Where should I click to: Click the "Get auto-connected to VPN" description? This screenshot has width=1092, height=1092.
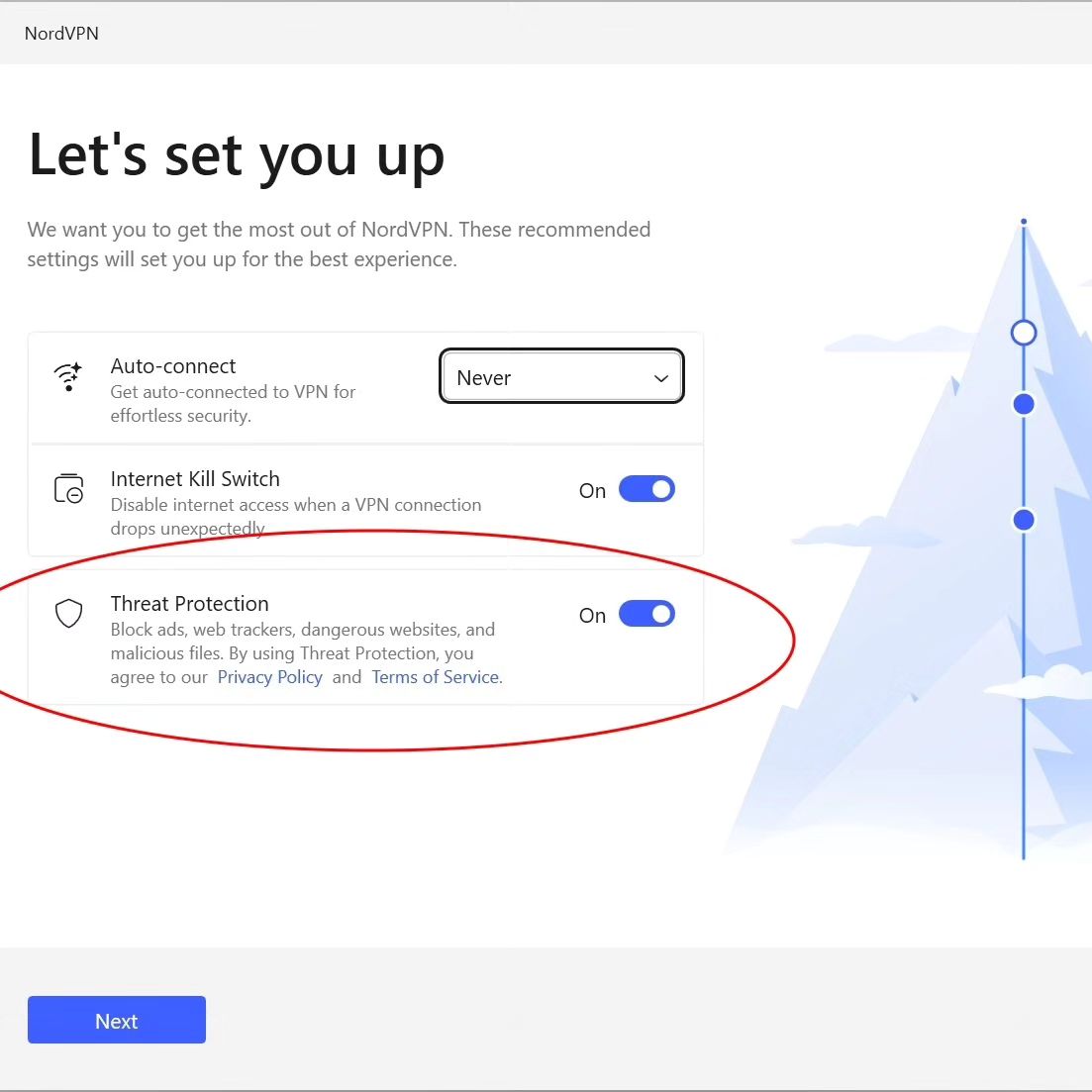(233, 404)
